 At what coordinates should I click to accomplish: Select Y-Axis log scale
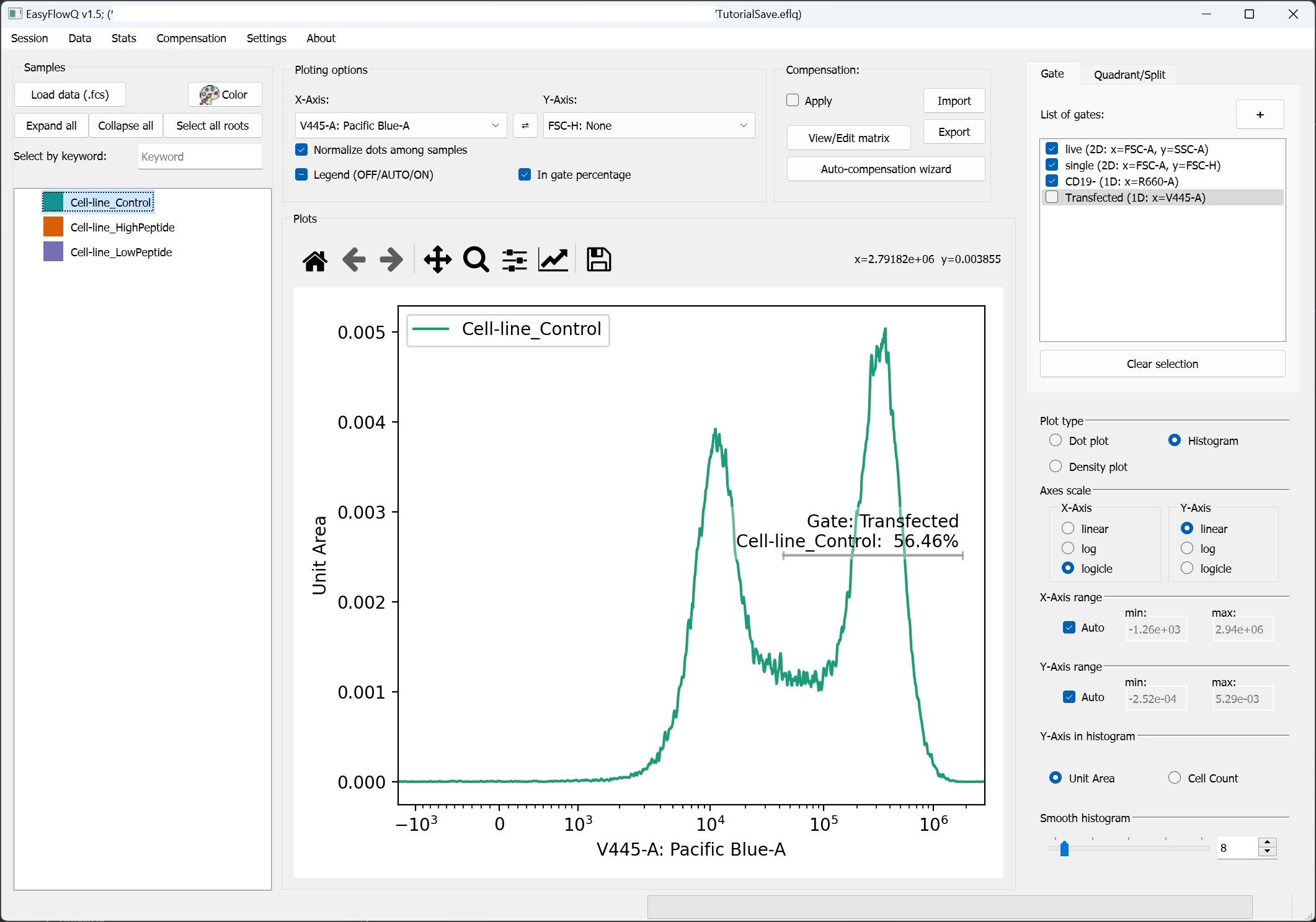pos(1187,548)
